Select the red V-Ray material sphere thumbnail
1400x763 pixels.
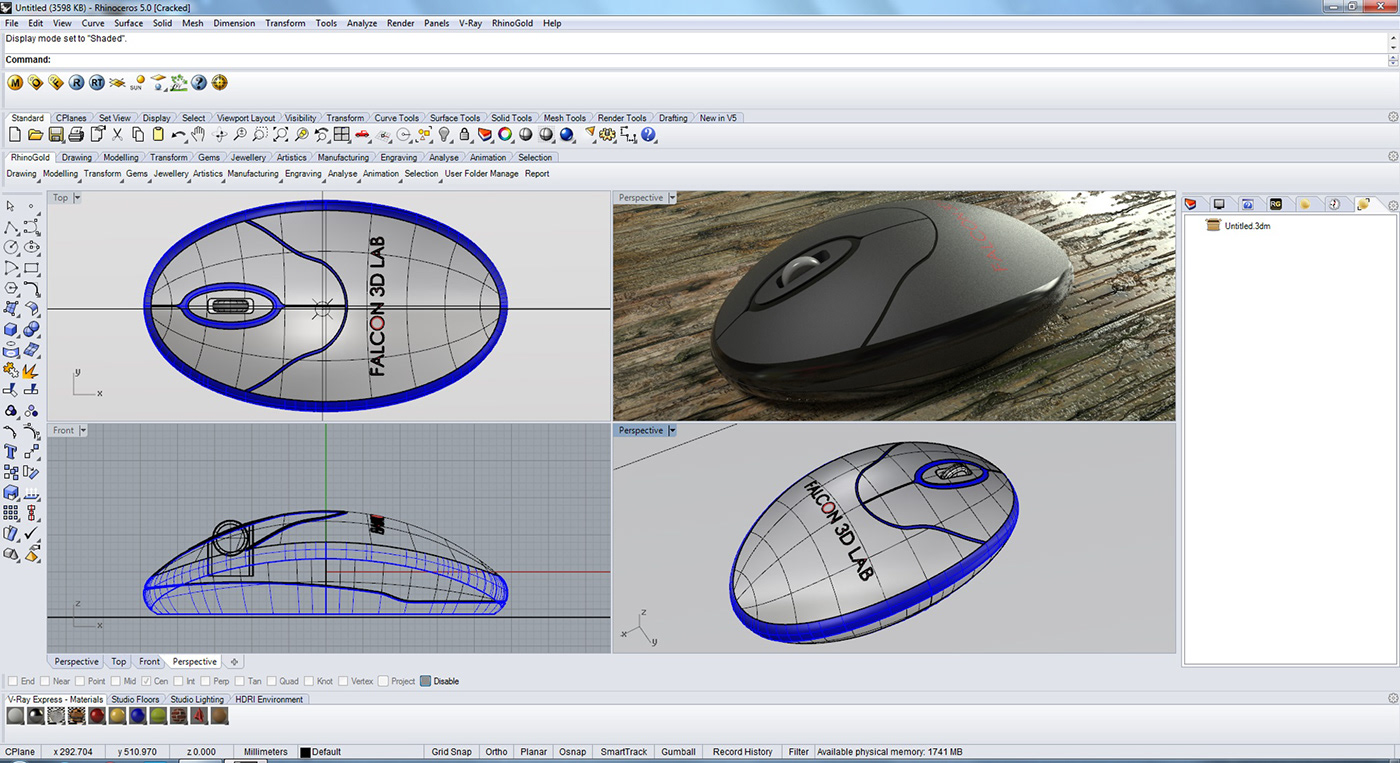[97, 715]
